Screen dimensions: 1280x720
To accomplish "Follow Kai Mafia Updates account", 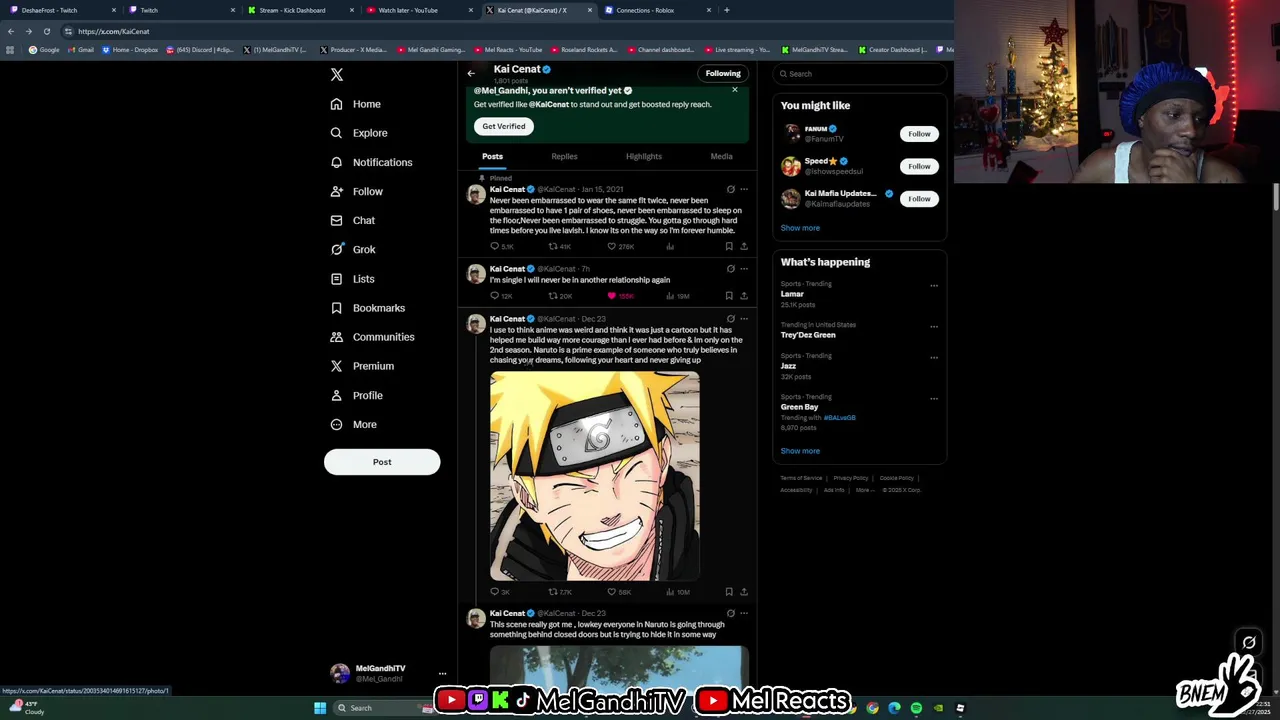I will pos(919,199).
